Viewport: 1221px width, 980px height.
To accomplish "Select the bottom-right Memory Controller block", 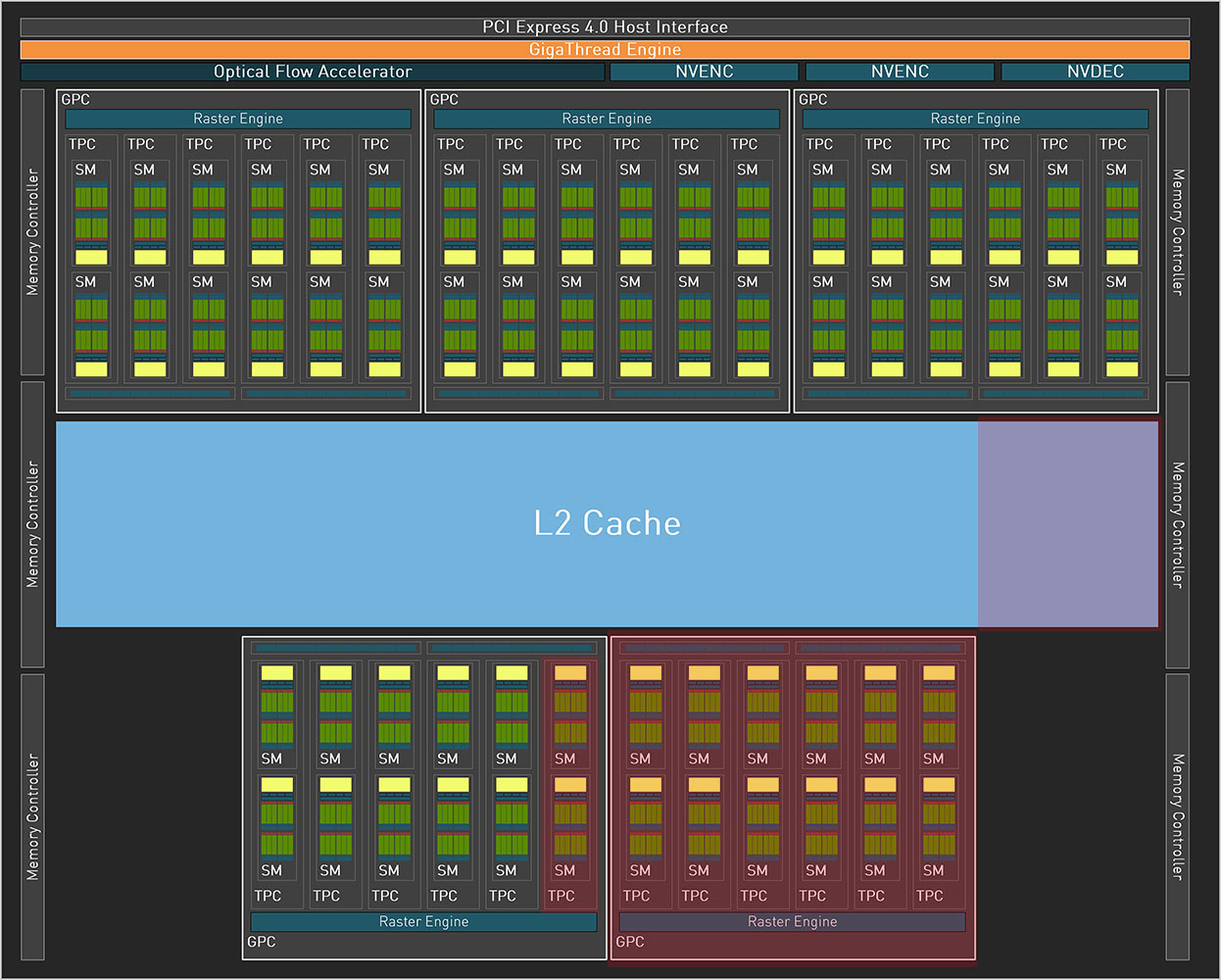I will [1178, 816].
